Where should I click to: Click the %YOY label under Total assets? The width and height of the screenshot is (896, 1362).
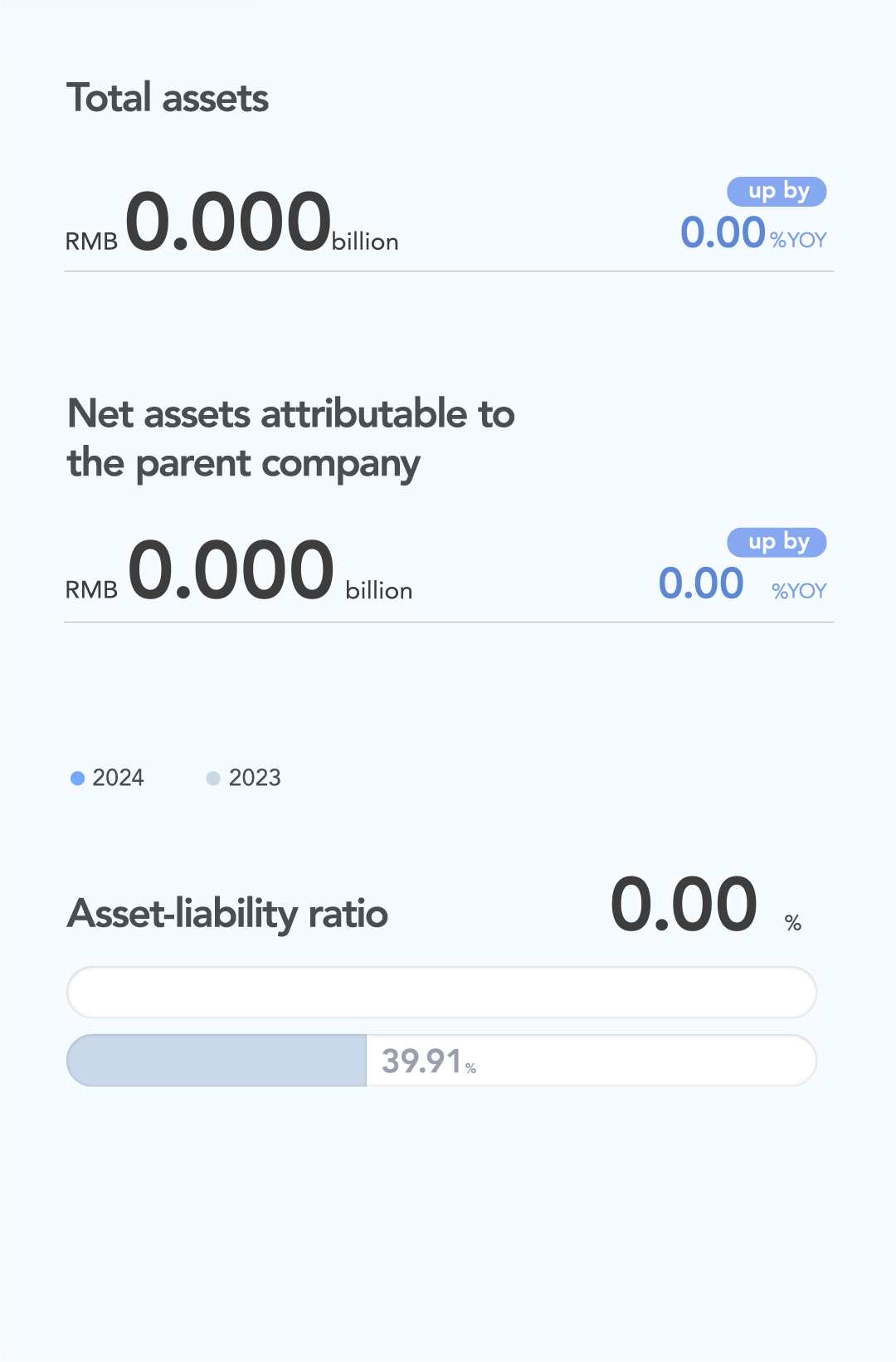pos(798,241)
